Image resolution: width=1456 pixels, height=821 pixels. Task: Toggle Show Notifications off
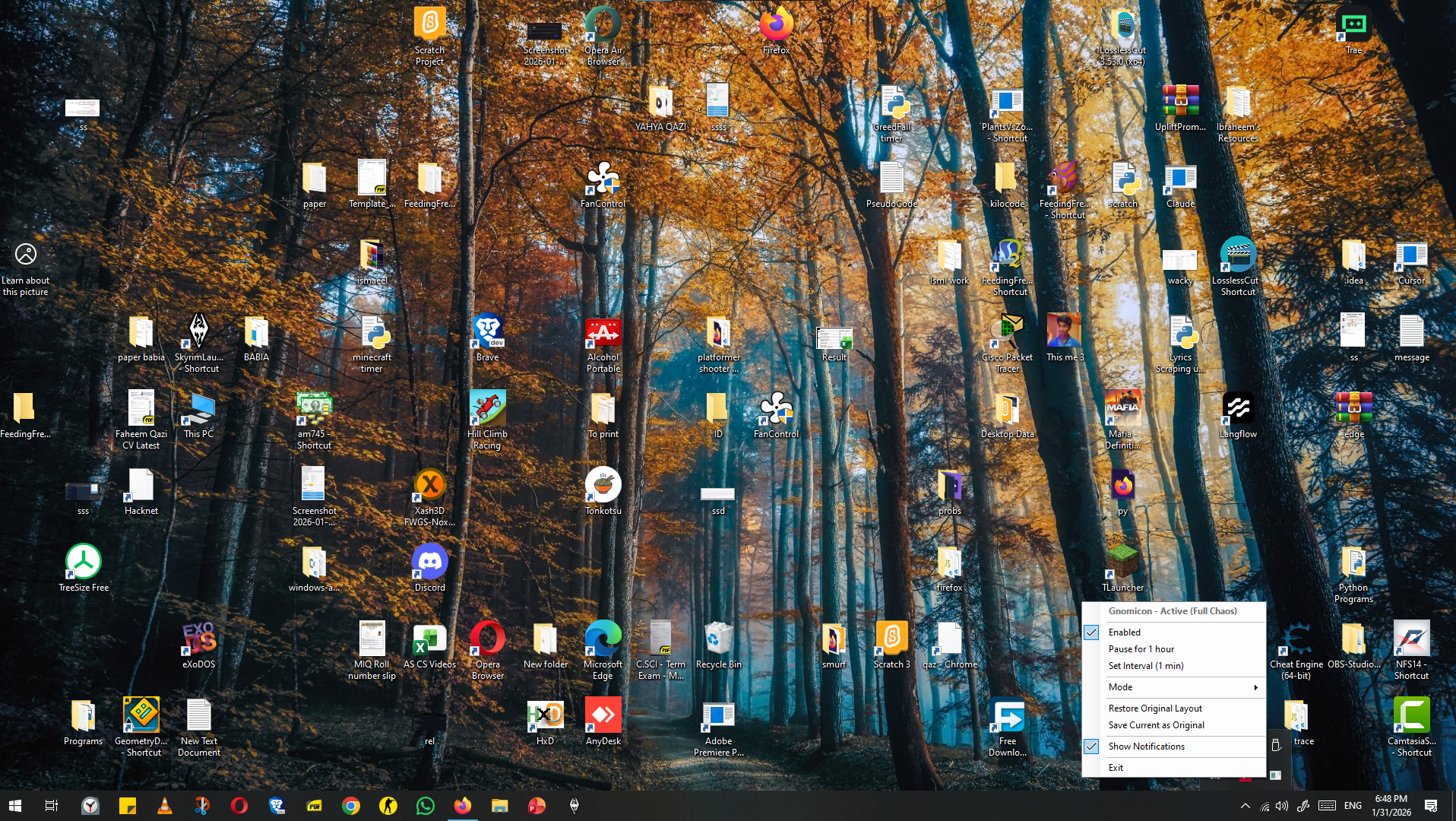tap(1146, 747)
